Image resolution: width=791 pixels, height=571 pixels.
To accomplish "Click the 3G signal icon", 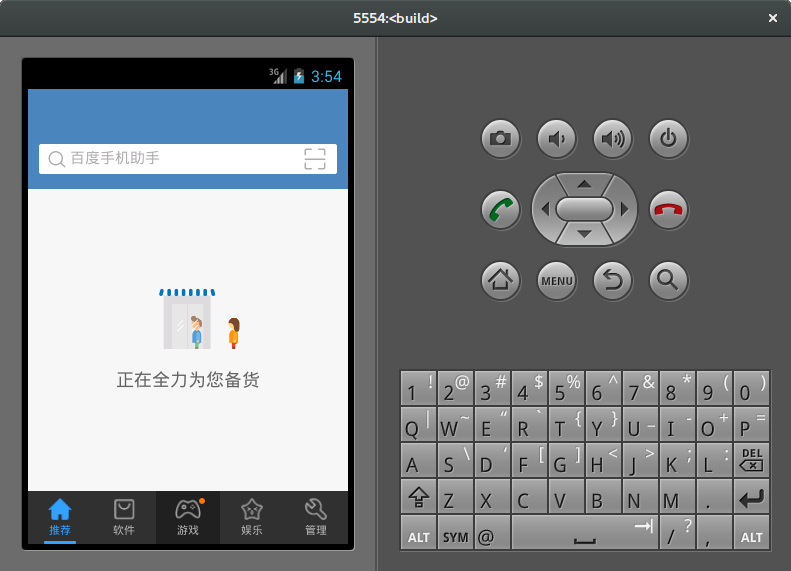I will pos(278,76).
